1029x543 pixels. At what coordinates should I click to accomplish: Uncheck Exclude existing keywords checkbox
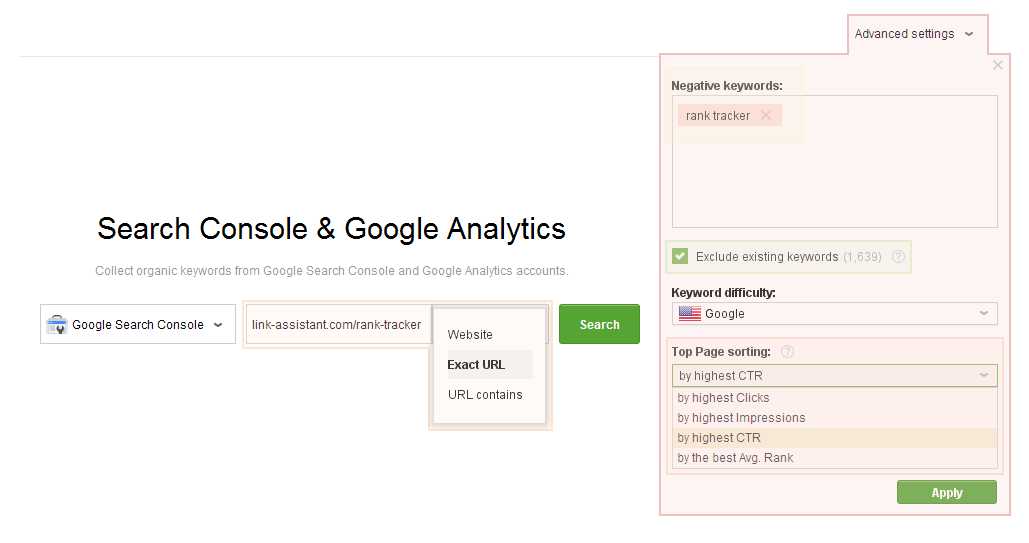(x=680, y=256)
